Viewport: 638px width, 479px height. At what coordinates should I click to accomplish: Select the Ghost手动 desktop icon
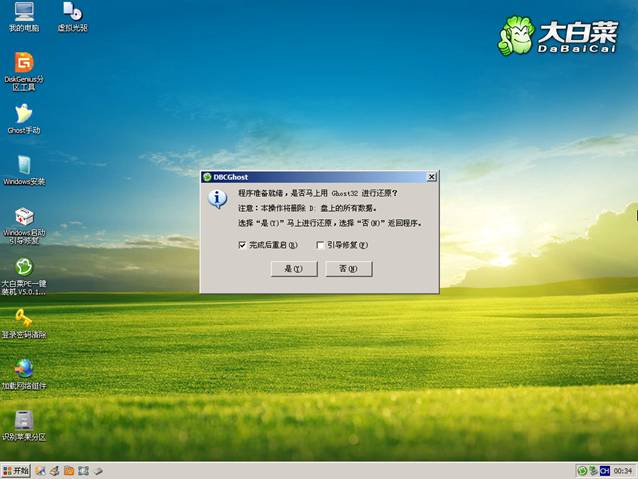23,114
